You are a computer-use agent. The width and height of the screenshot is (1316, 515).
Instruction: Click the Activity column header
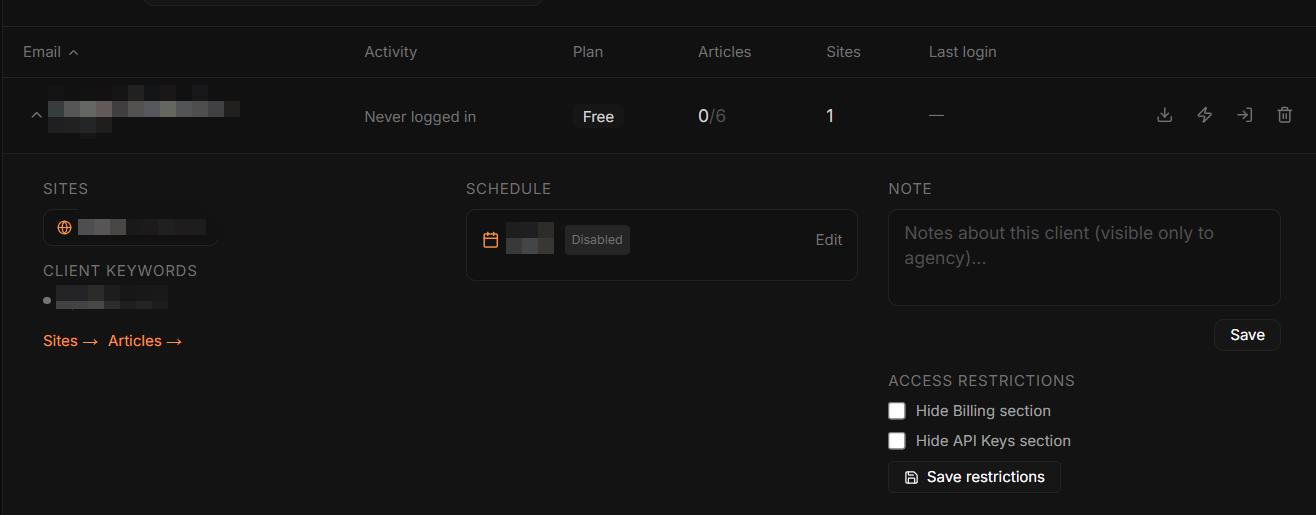tap(390, 52)
